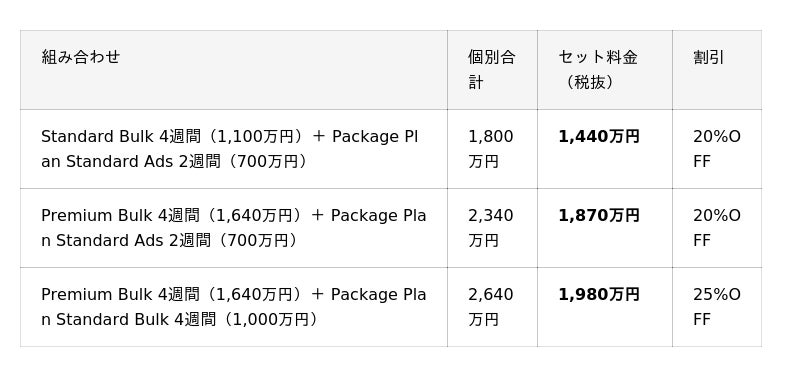Click the 割引 column header
The image size is (800, 377).
(717, 70)
